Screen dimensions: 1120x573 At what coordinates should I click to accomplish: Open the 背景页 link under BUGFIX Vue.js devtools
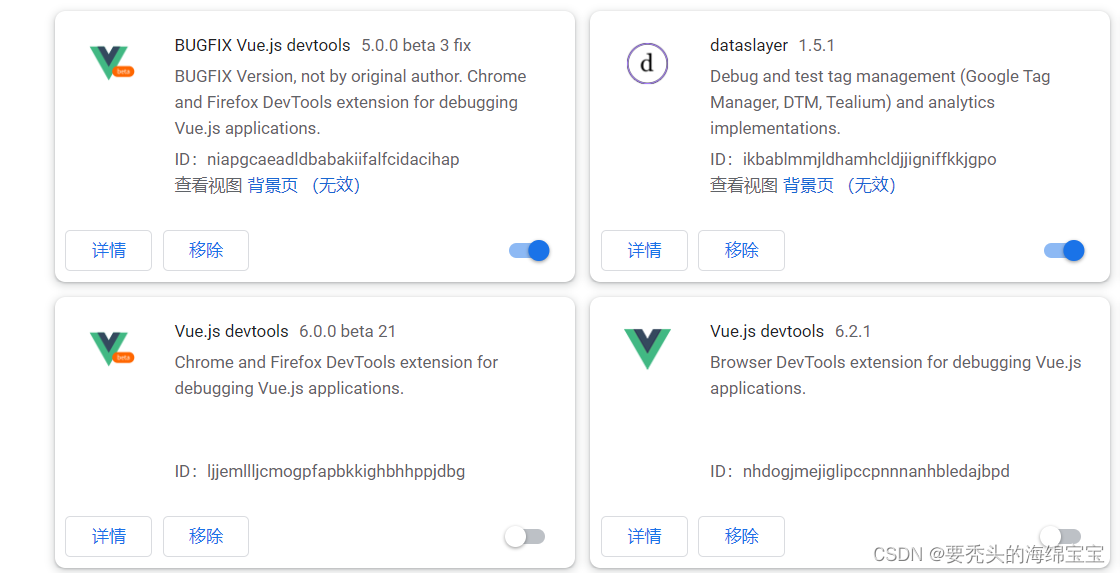(x=273, y=186)
